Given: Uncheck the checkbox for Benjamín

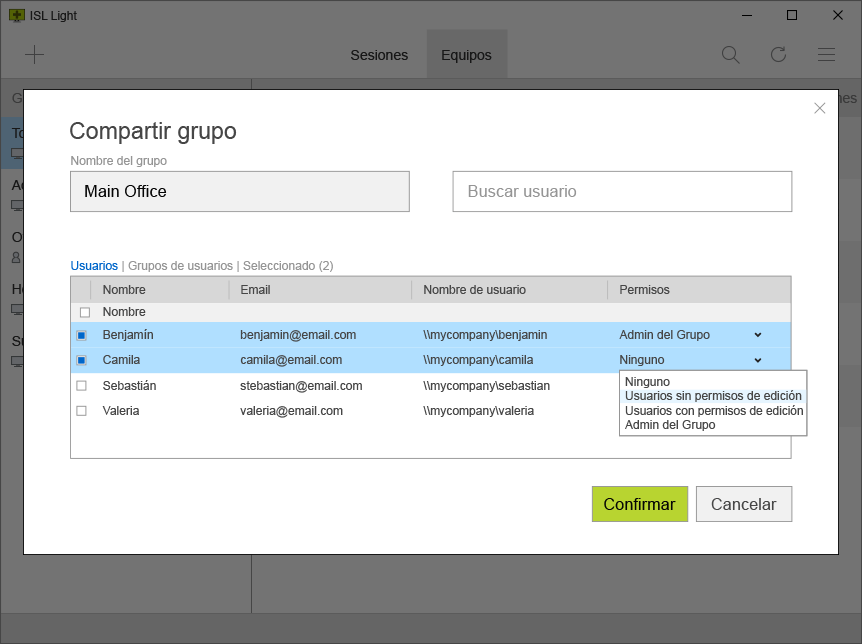Looking at the screenshot, I should [82, 335].
